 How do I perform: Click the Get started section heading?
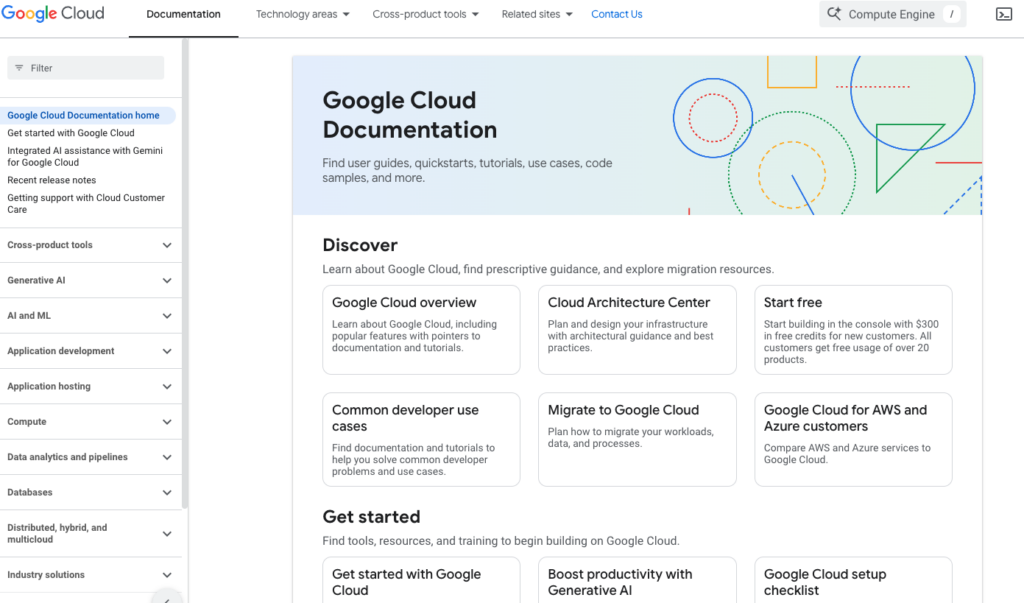(x=371, y=517)
